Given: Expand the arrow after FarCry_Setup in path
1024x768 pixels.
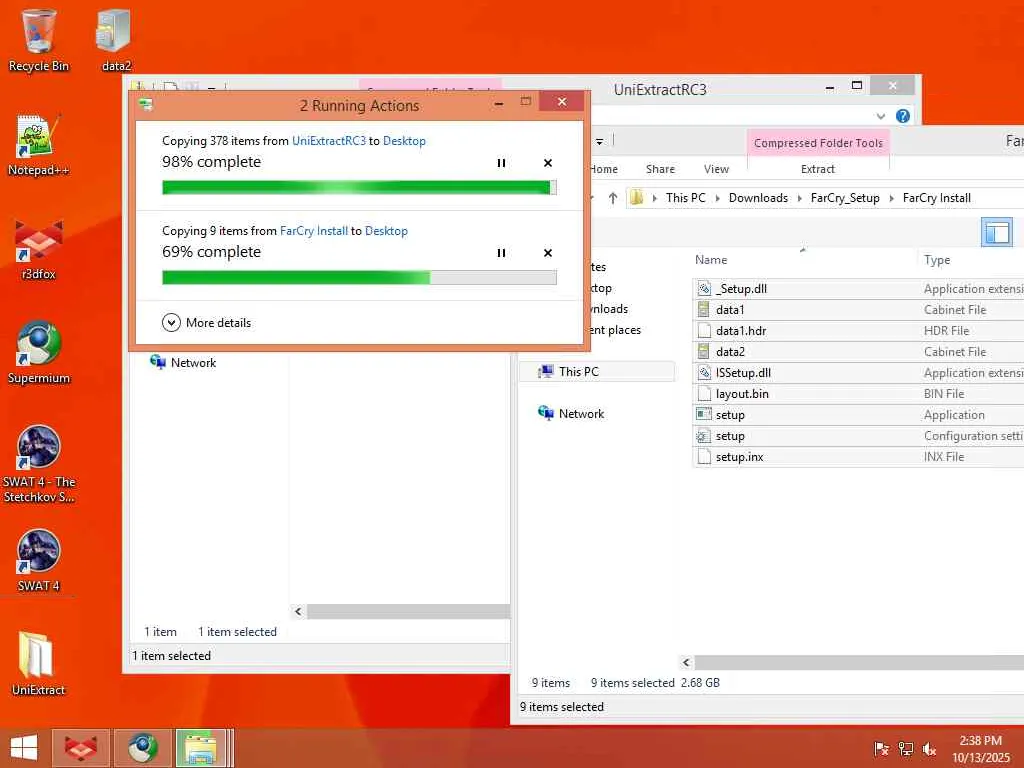Looking at the screenshot, I should [x=891, y=198].
